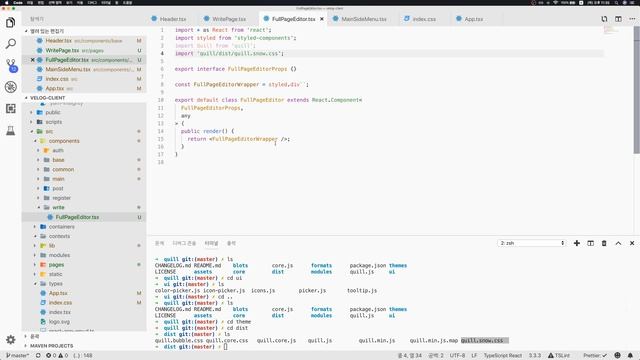Open FullPageEditor.tsx in the file tree
The image size is (640, 360).
pyautogui.click(x=77, y=217)
